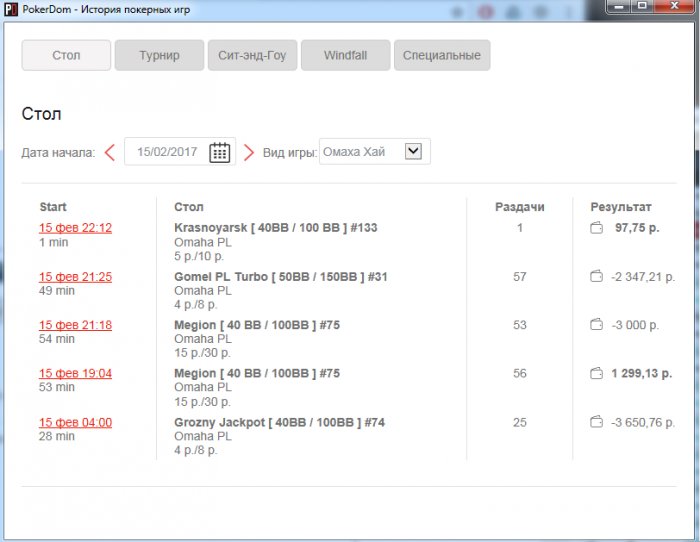The width and height of the screenshot is (700, 542).
Task: Go to previous date with left arrow
Action: [110, 152]
